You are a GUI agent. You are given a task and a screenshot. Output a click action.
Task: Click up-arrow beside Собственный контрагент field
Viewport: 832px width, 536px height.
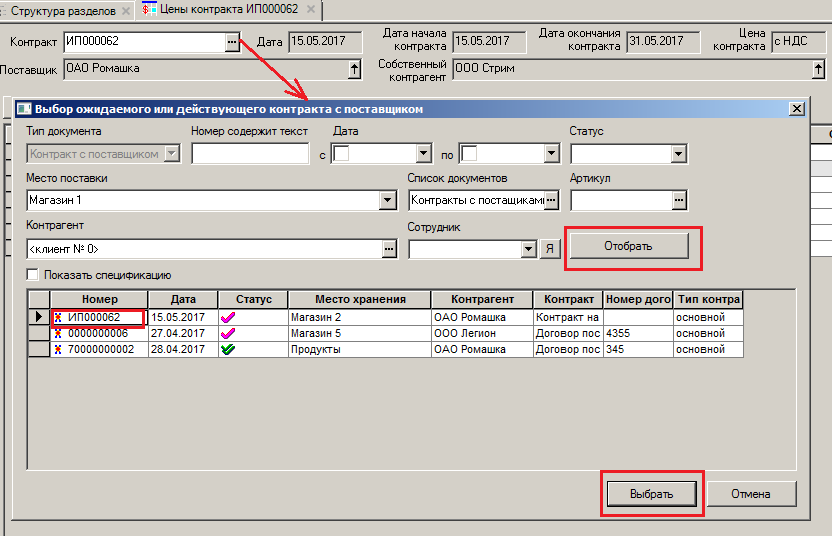point(818,69)
